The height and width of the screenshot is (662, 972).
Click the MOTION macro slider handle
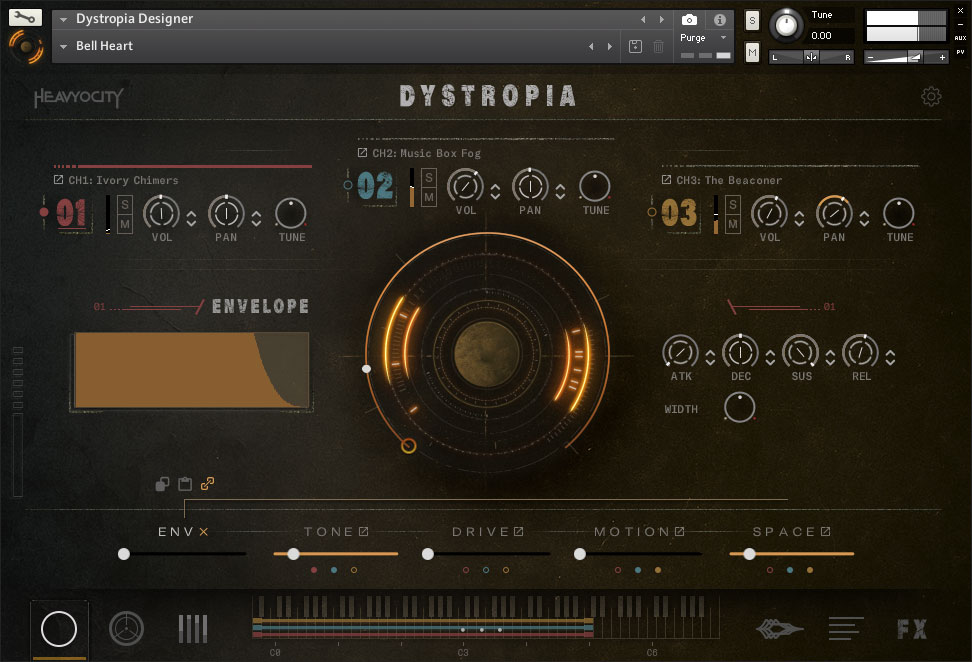(580, 553)
